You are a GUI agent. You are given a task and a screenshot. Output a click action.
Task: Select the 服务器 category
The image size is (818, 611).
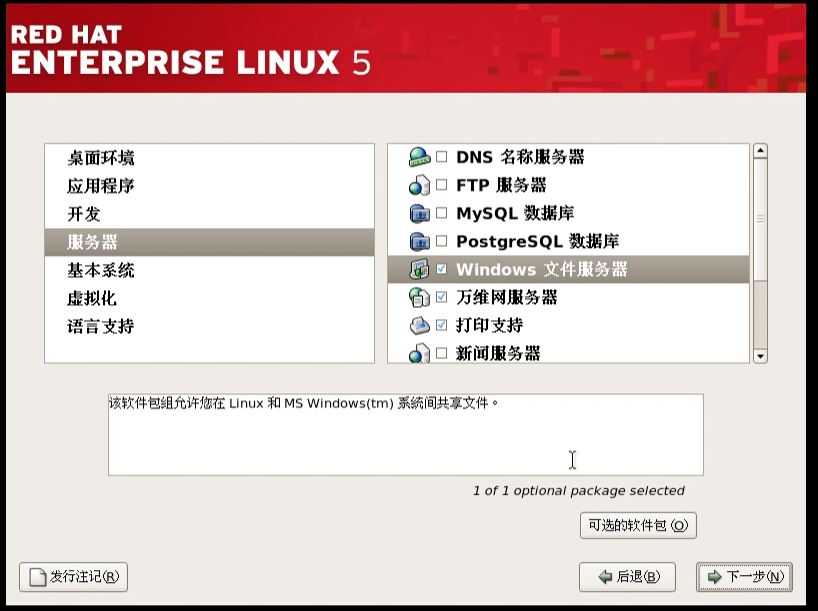(x=210, y=242)
